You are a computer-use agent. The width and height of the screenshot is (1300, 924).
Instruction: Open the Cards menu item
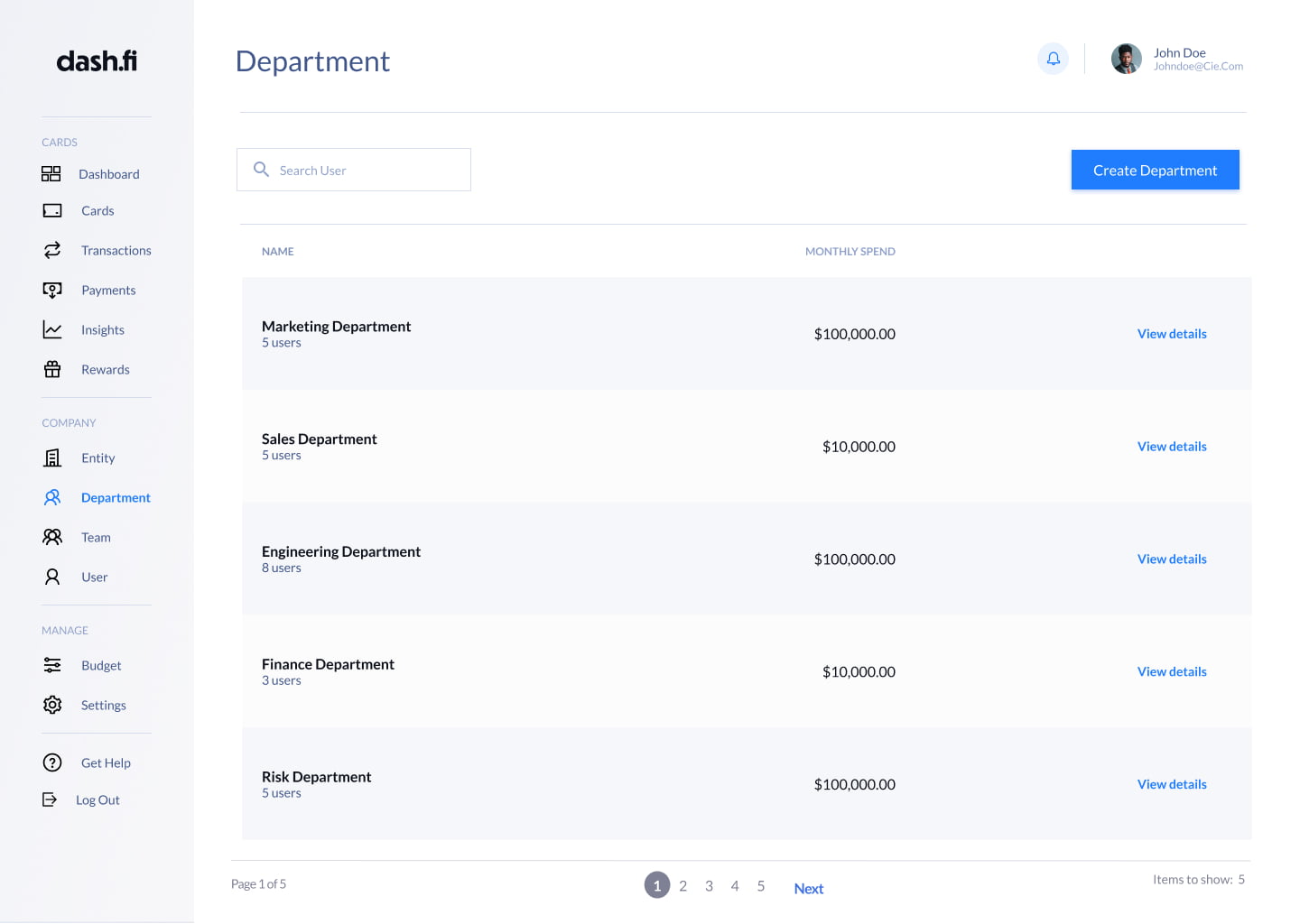tap(97, 211)
